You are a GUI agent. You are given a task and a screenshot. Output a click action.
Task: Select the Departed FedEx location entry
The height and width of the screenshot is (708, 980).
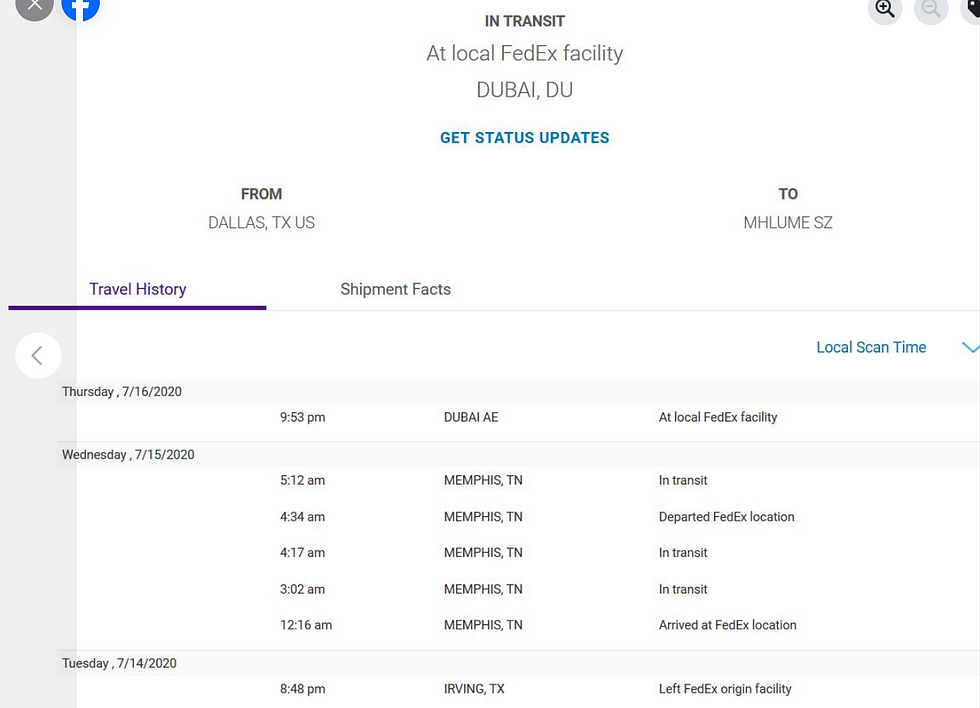pos(727,517)
